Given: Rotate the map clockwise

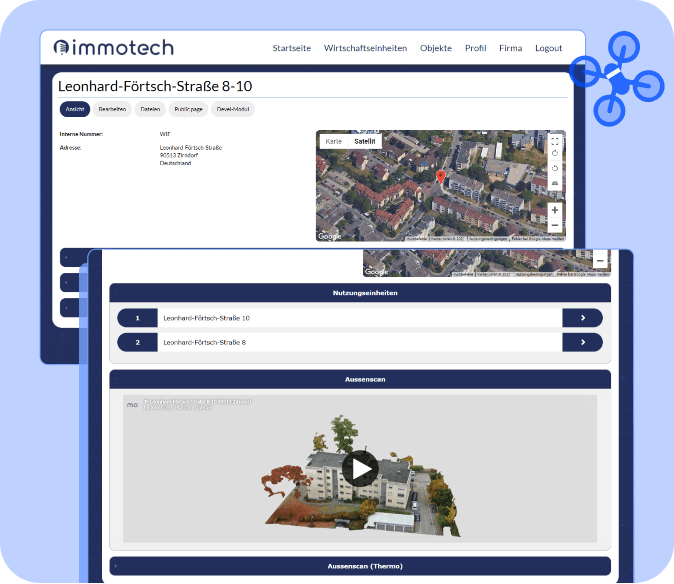Looking at the screenshot, I should point(555,154).
